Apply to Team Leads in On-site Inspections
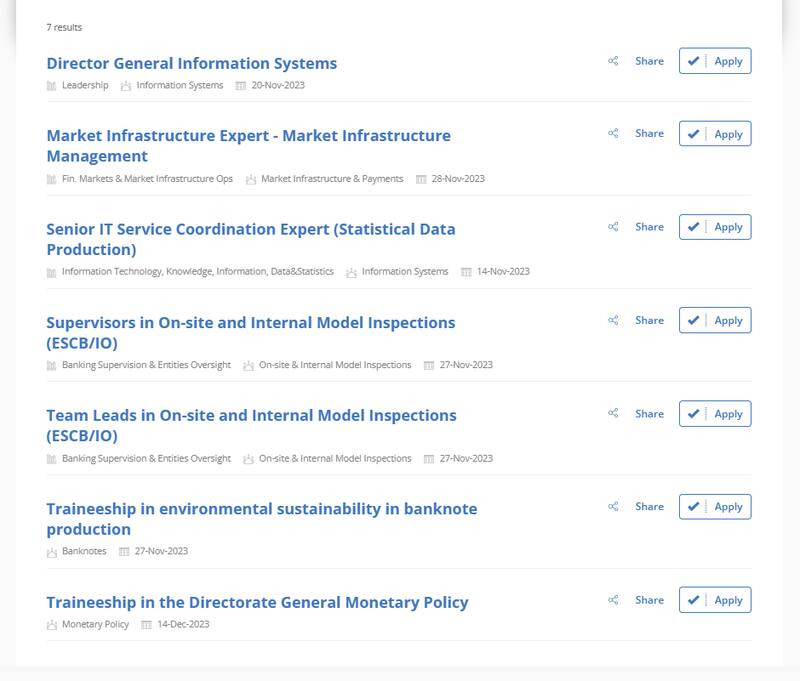This screenshot has height=681, width=800. click(715, 414)
